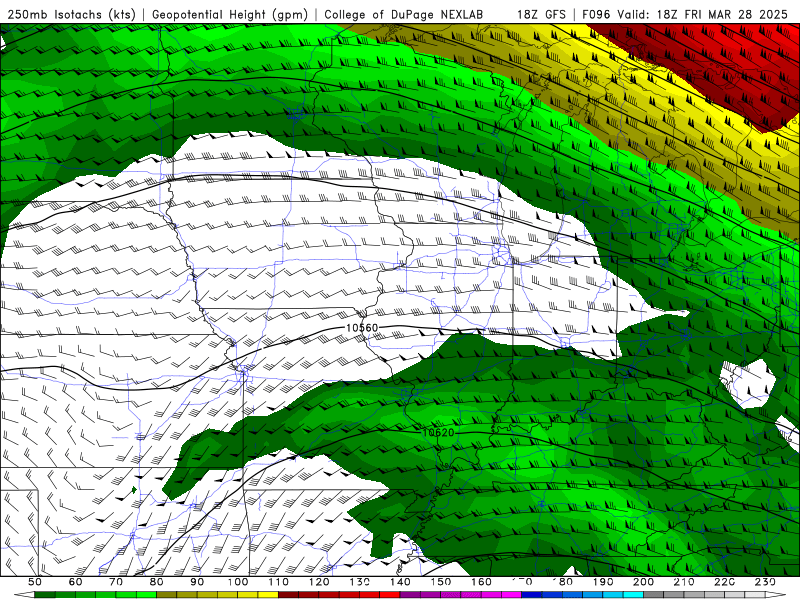Click the 210 value on the color scale
This screenshot has width=800, height=600.
tap(684, 582)
